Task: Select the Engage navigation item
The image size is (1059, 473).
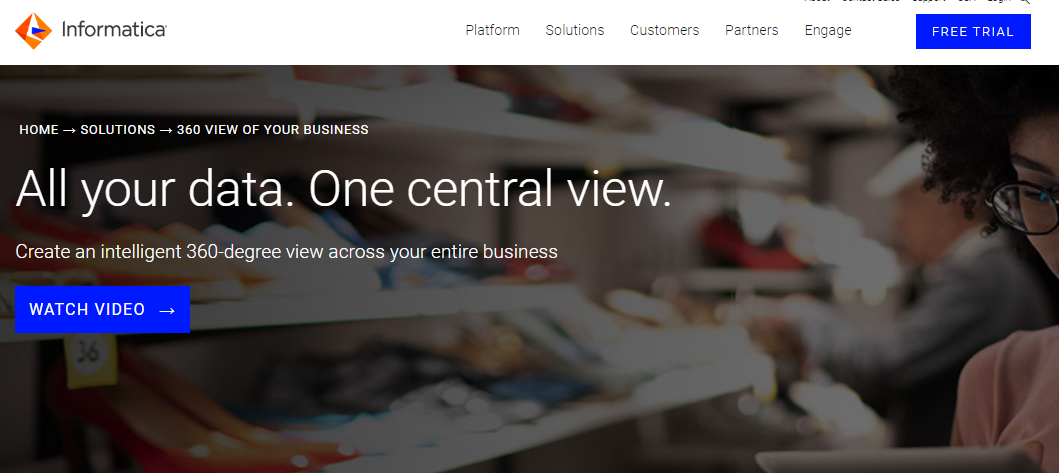Action: pos(828,30)
